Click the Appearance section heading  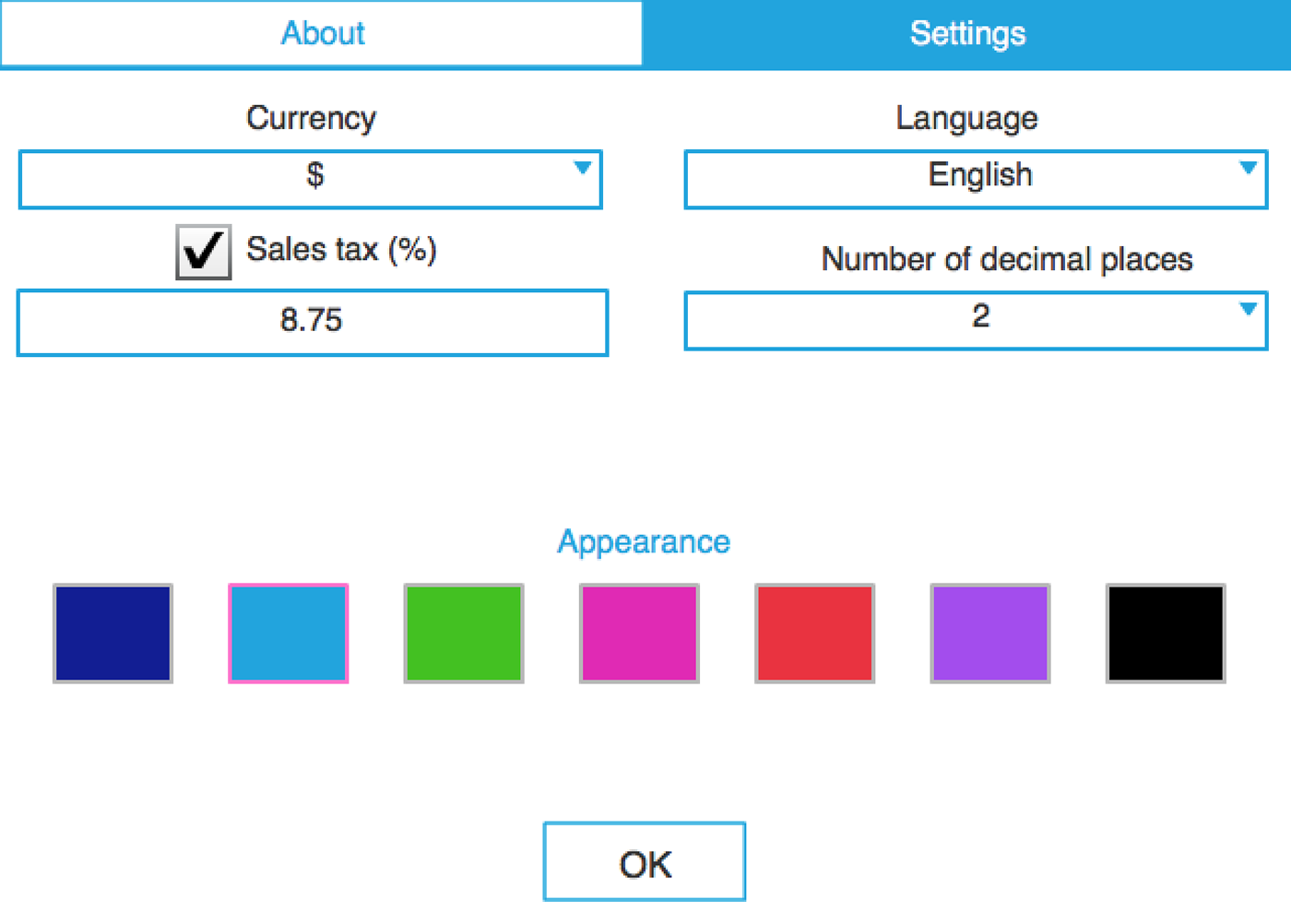[644, 541]
